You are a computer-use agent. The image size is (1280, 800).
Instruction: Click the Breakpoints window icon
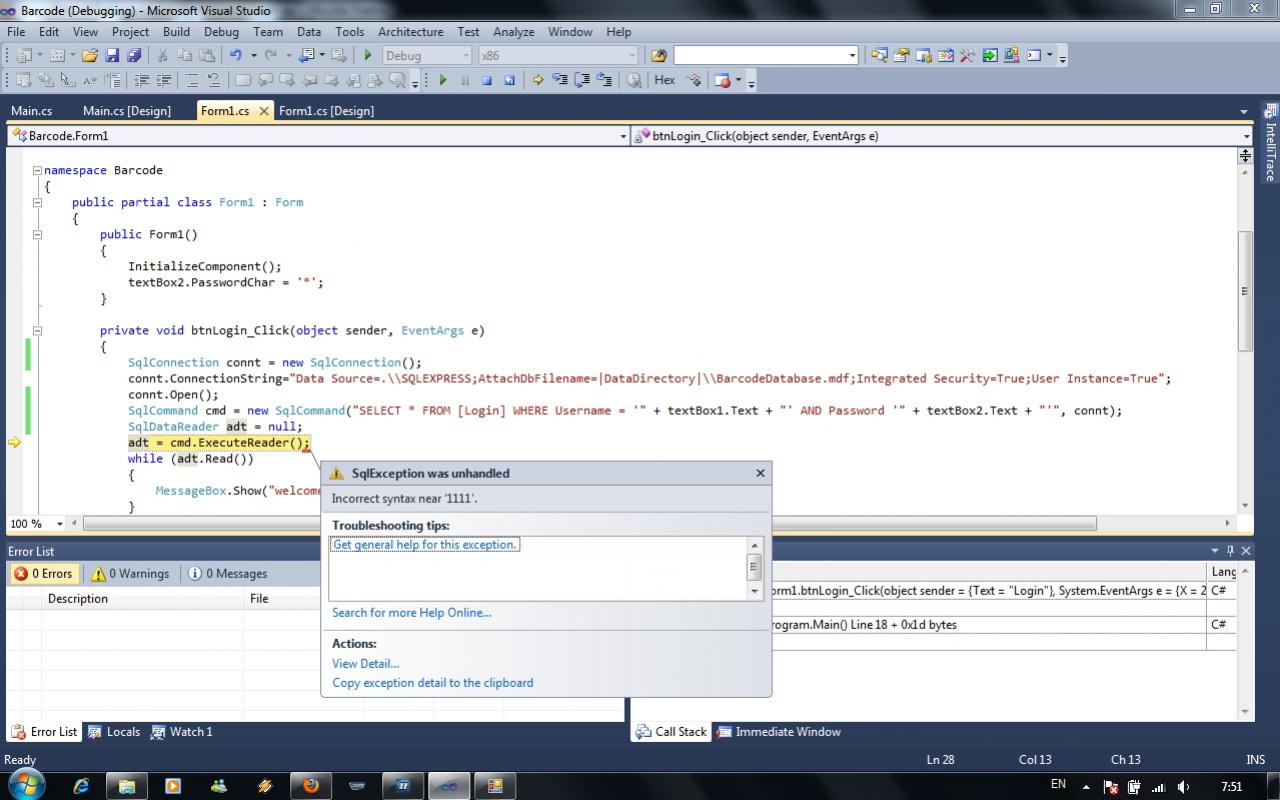click(723, 80)
